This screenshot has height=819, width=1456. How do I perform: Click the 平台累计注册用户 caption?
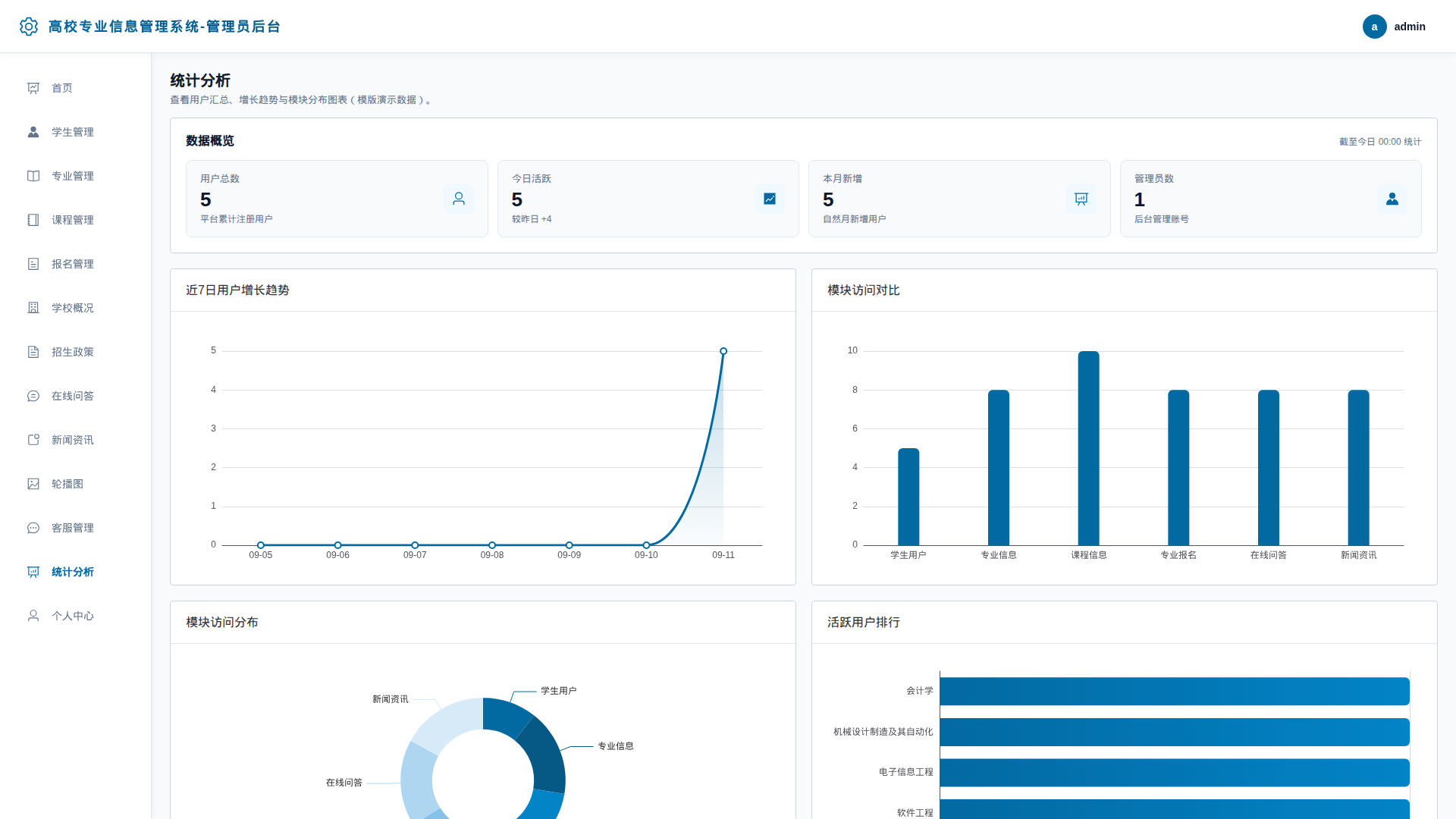pyautogui.click(x=237, y=219)
